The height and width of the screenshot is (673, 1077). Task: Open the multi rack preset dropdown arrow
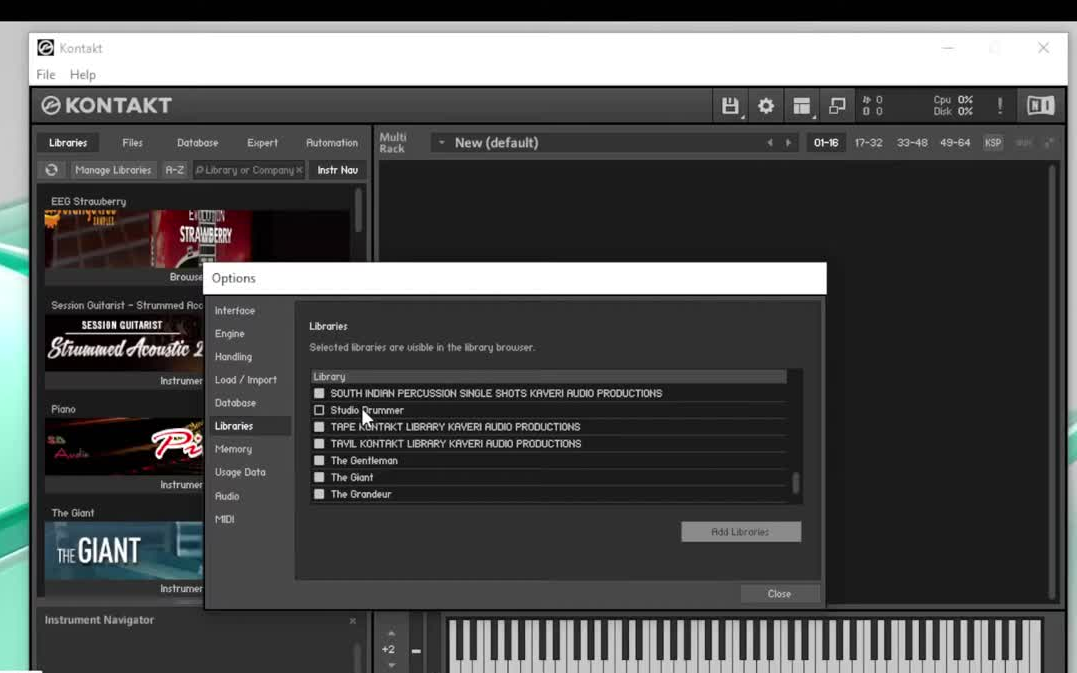coord(441,143)
